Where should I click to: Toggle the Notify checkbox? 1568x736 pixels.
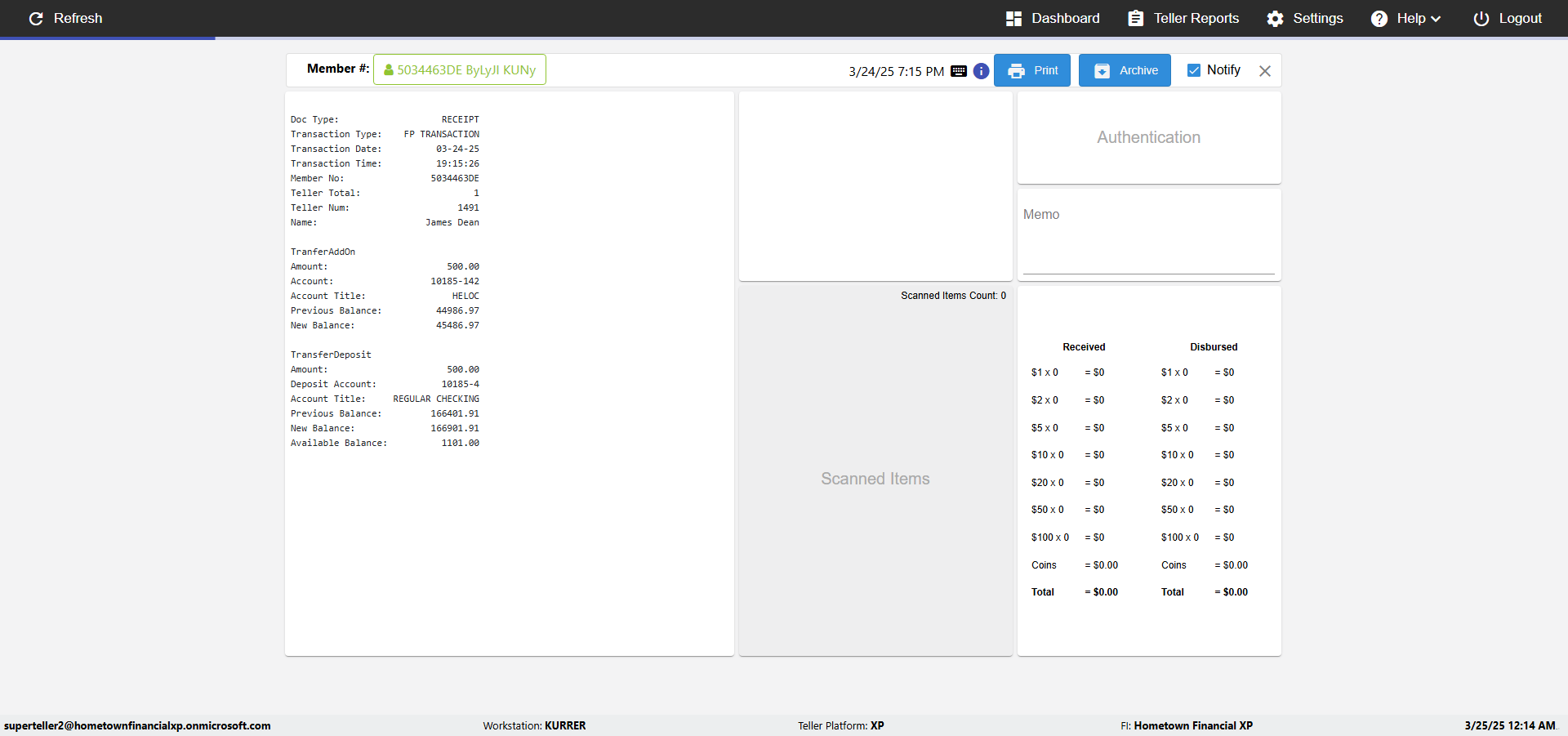pyautogui.click(x=1194, y=70)
